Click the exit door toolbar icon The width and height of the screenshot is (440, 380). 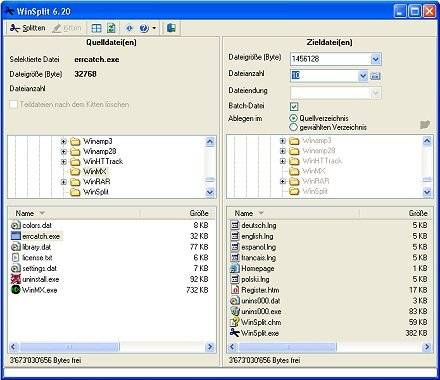pos(171,28)
